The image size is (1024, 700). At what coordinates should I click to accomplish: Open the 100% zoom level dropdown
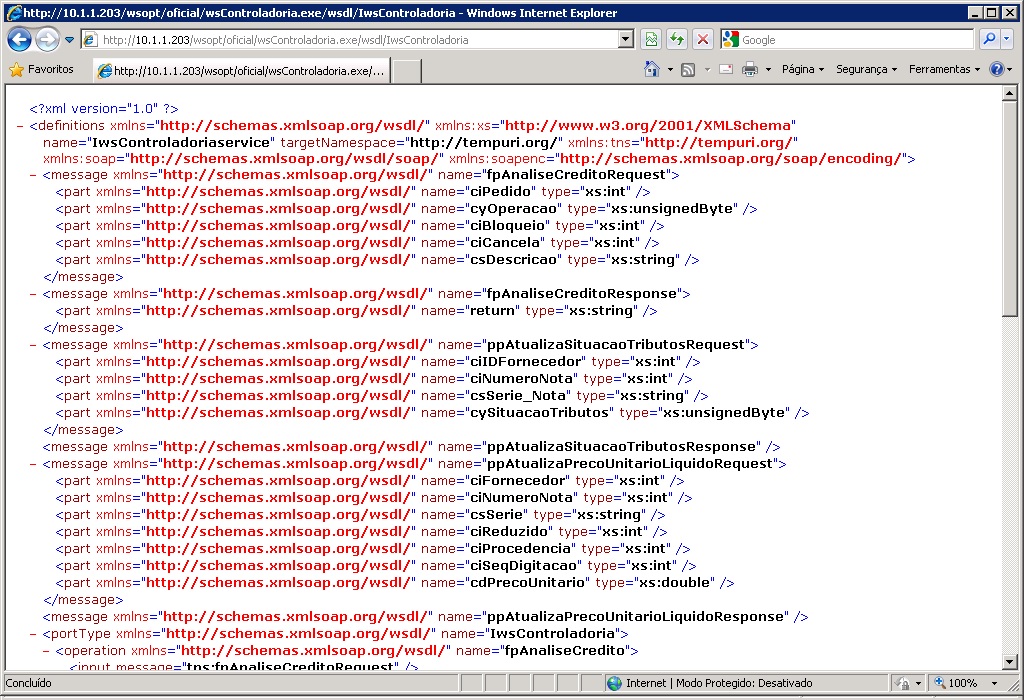tap(994, 683)
